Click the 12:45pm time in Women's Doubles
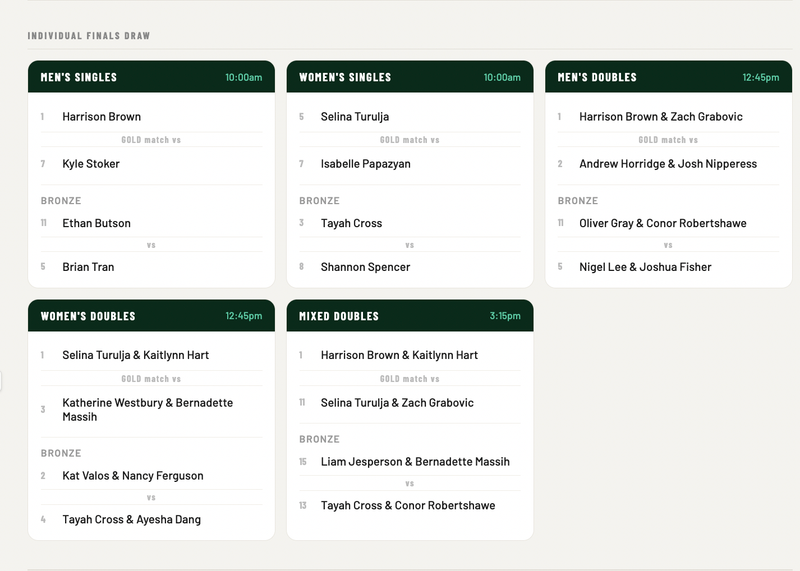 tap(244, 316)
